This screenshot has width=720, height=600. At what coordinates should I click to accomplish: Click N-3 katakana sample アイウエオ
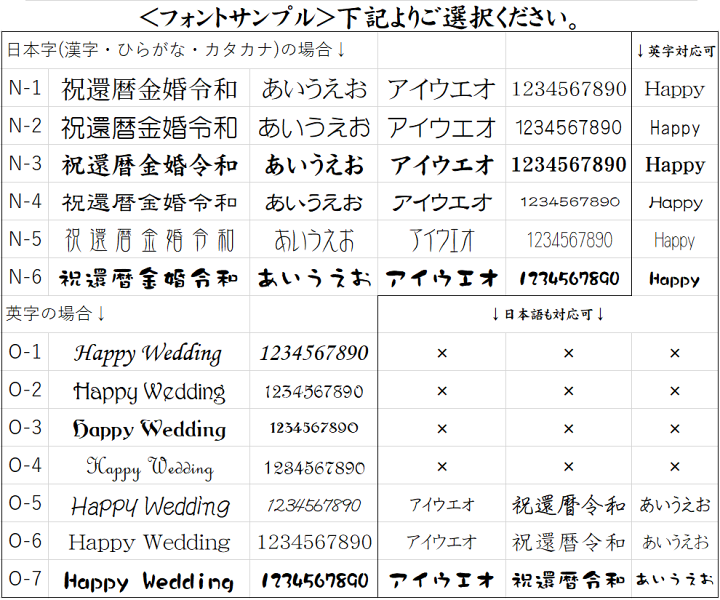pyautogui.click(x=442, y=165)
